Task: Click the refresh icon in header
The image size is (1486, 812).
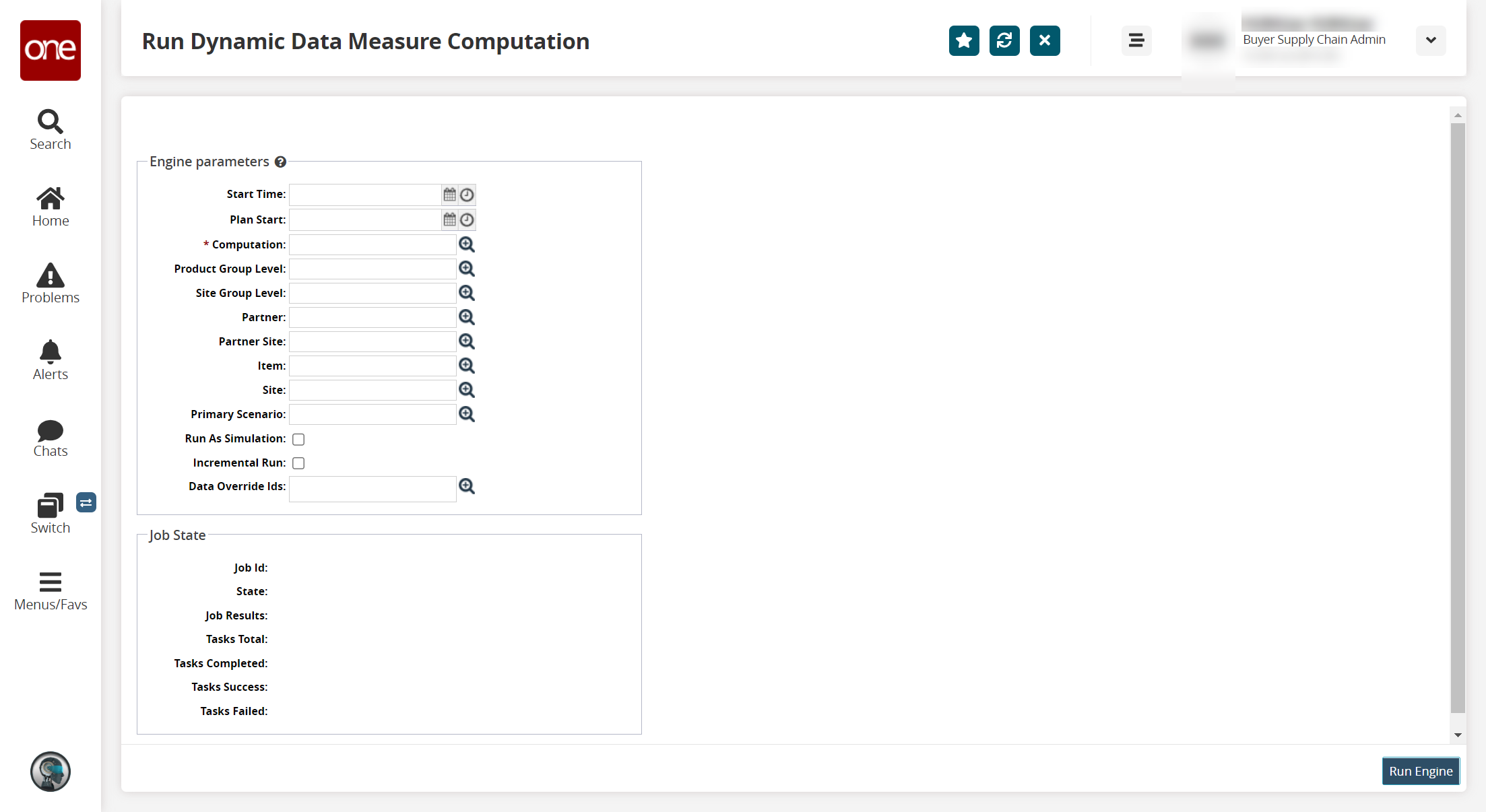Action: pos(1004,41)
